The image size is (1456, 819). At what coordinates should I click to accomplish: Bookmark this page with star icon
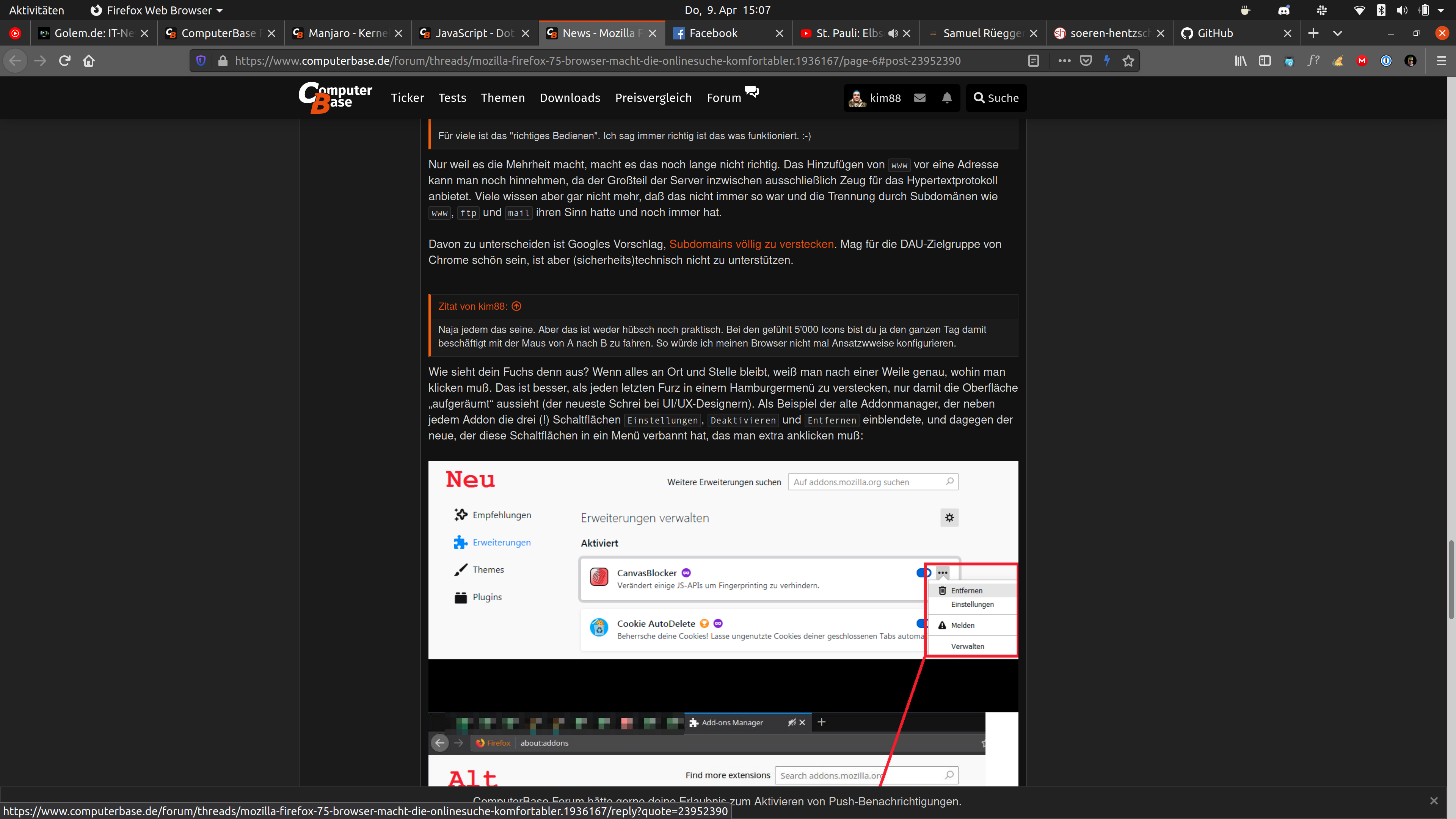click(1128, 61)
